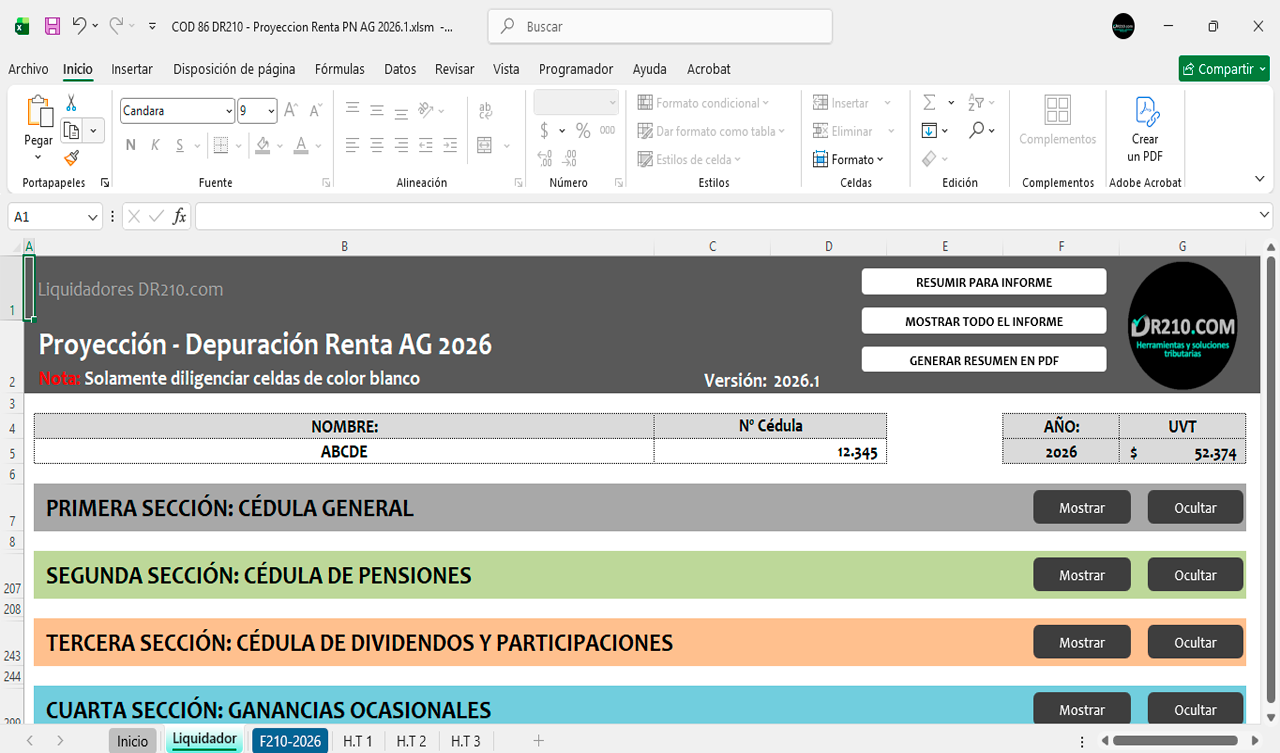Click the Undo arrow icon

(x=79, y=27)
